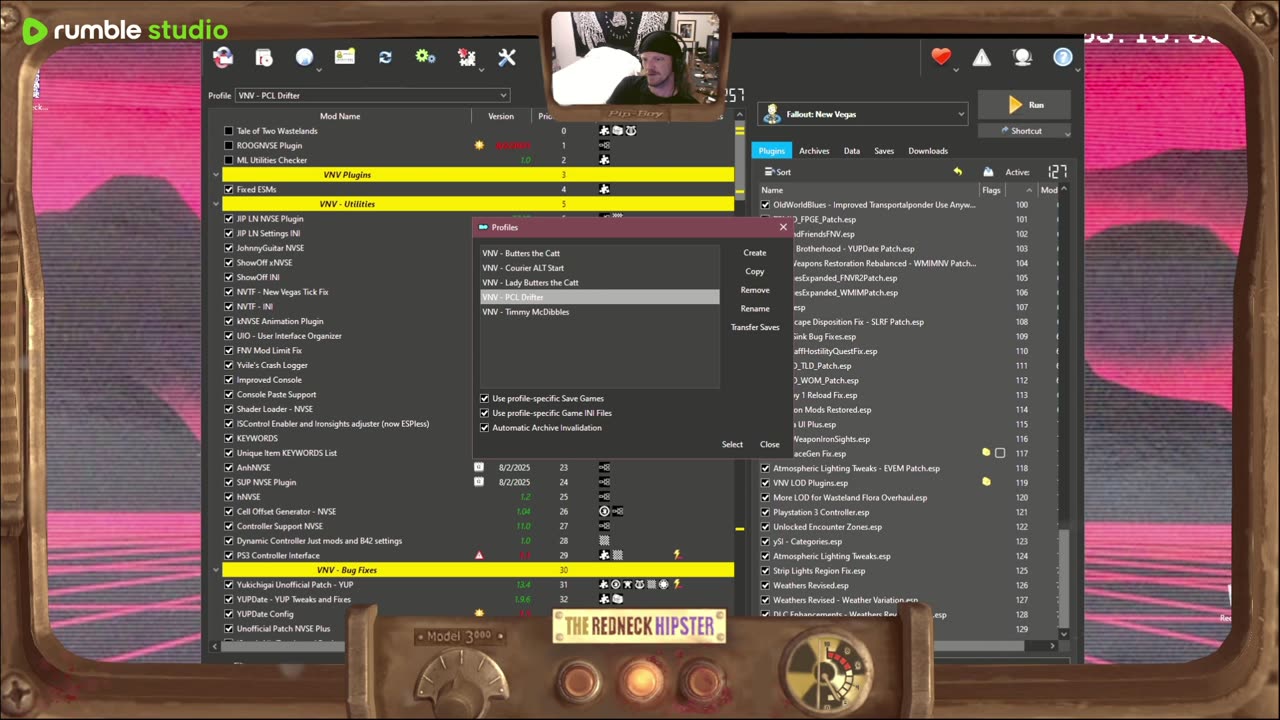
Task: Click the Vault Boy Fallout New Vegas icon
Action: (x=772, y=114)
